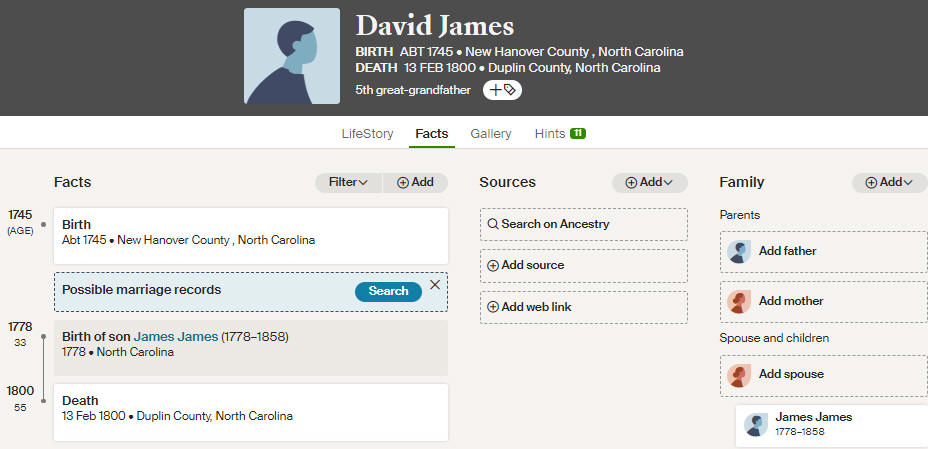This screenshot has width=928, height=449.
Task: Open James James link in birth of son
Action: click(176, 337)
